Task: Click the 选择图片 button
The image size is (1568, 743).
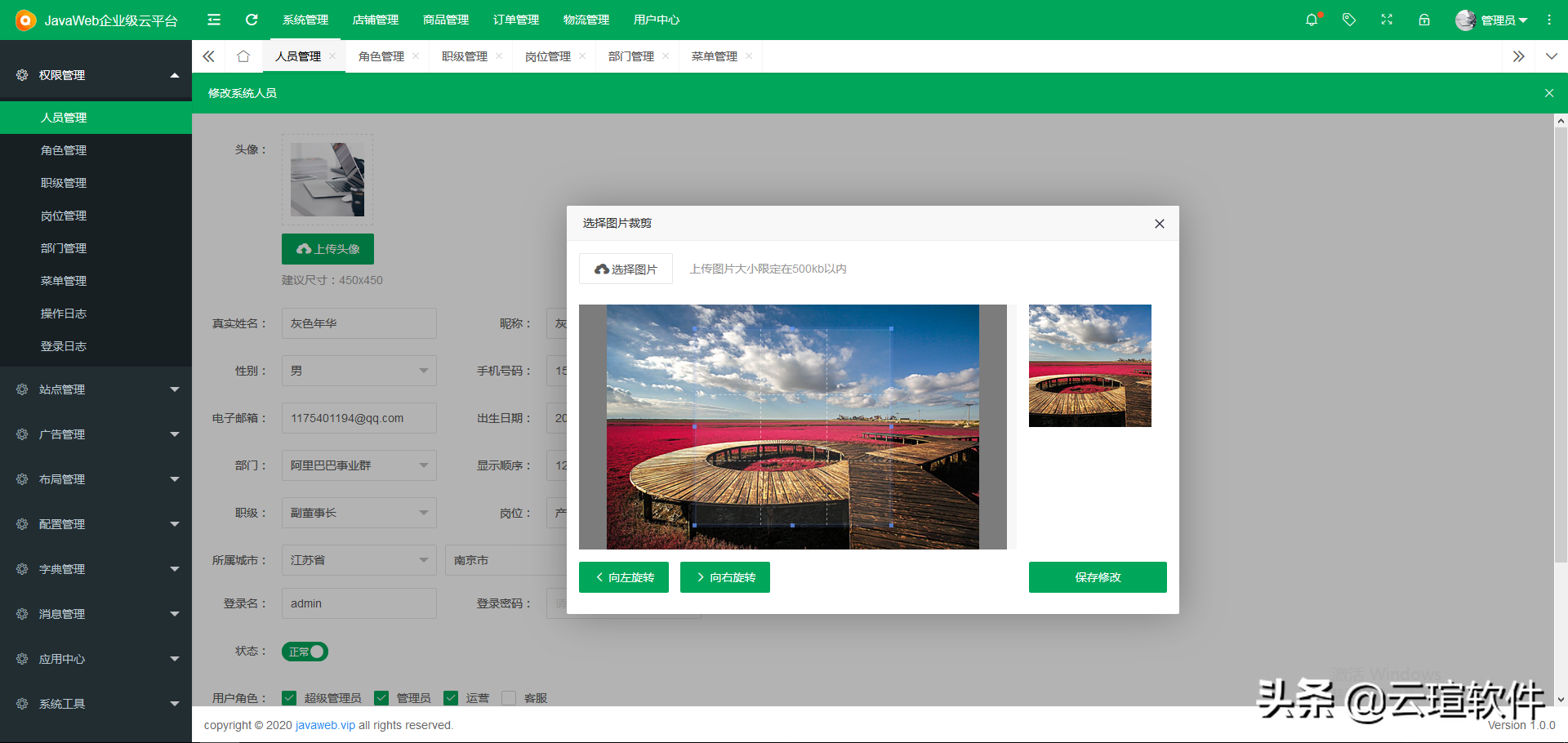Action: coord(626,269)
